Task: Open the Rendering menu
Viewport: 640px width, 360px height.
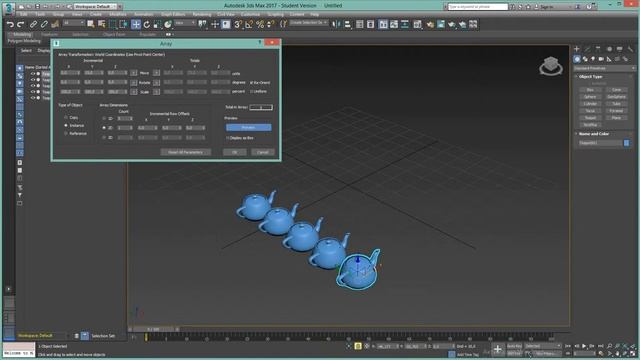Action: (202, 14)
